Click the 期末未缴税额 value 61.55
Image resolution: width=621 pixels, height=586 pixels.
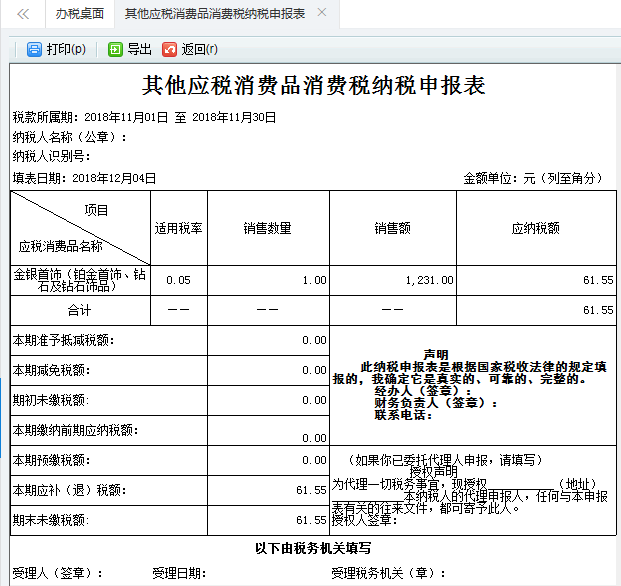coord(311,520)
